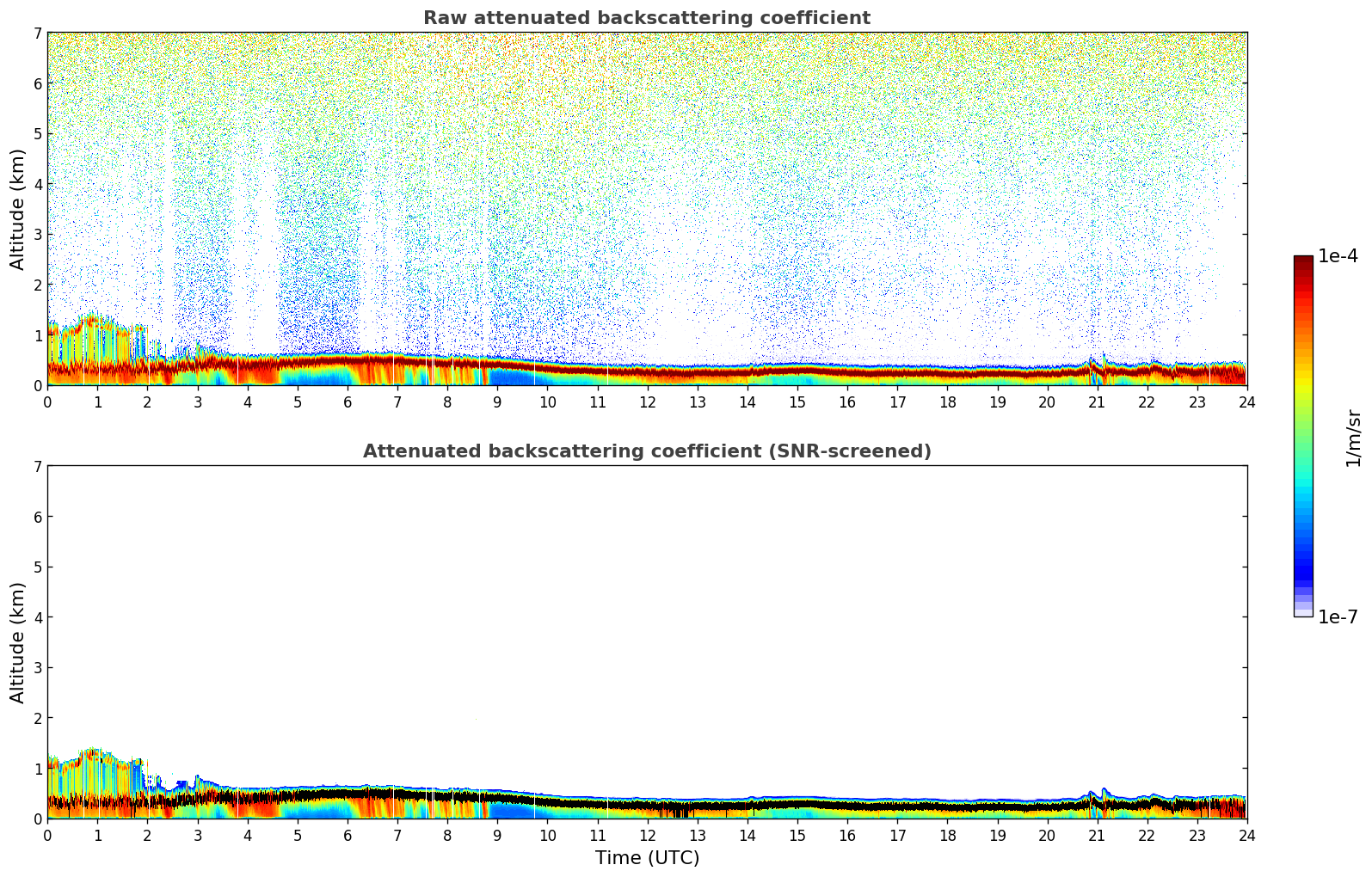Click the 7 km tick on top plot
Viewport: 1372px width, 877px height.
tap(37, 33)
